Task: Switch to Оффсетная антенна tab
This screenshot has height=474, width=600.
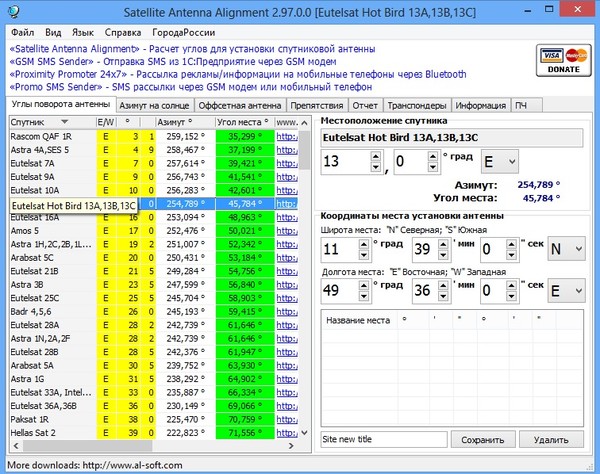Action: pyautogui.click(x=240, y=106)
